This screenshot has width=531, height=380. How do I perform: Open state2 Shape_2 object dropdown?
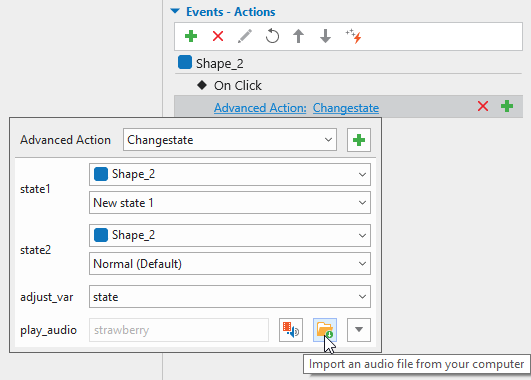pos(230,235)
